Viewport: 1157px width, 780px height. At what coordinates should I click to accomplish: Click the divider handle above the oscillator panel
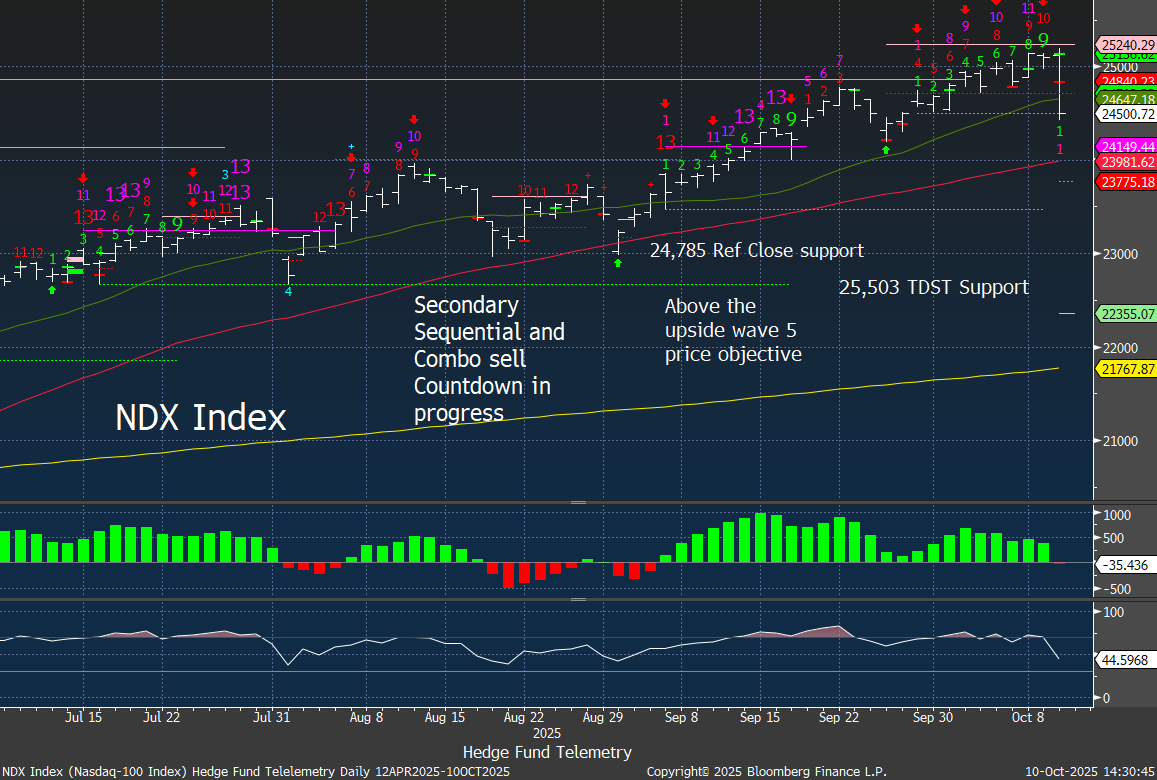coord(578,600)
